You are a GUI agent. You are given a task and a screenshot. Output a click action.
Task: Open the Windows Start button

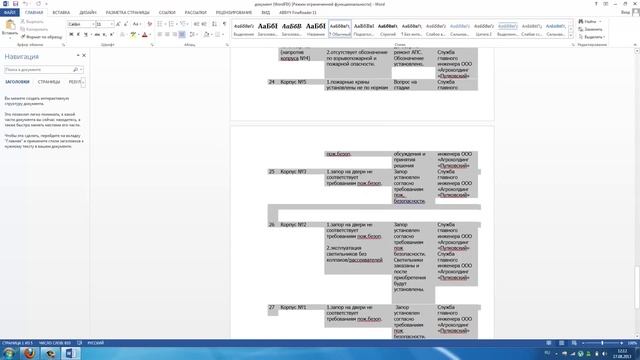tap(8, 353)
